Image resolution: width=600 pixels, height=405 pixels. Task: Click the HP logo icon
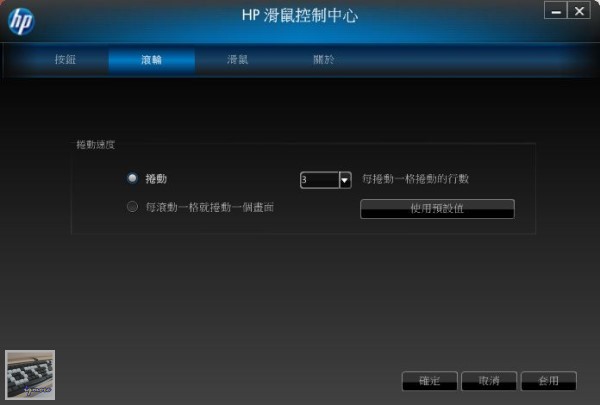[x=21, y=22]
